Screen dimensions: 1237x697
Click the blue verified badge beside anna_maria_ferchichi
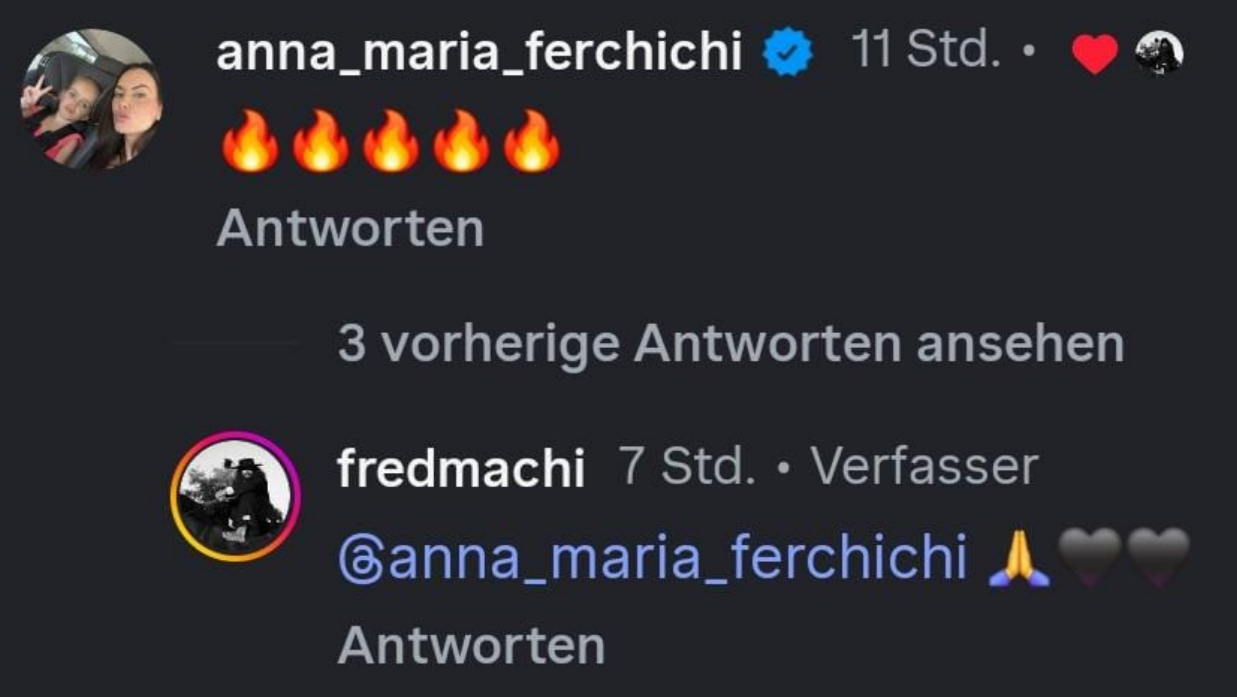pos(789,53)
